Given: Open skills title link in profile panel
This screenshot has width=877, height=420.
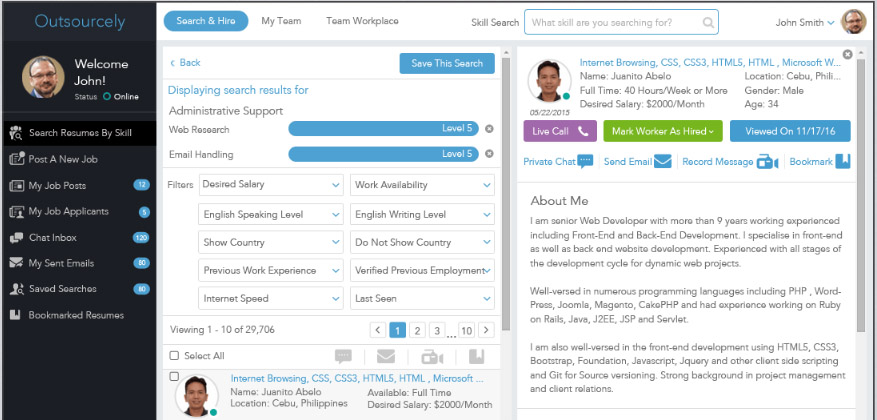Looking at the screenshot, I should coord(710,63).
